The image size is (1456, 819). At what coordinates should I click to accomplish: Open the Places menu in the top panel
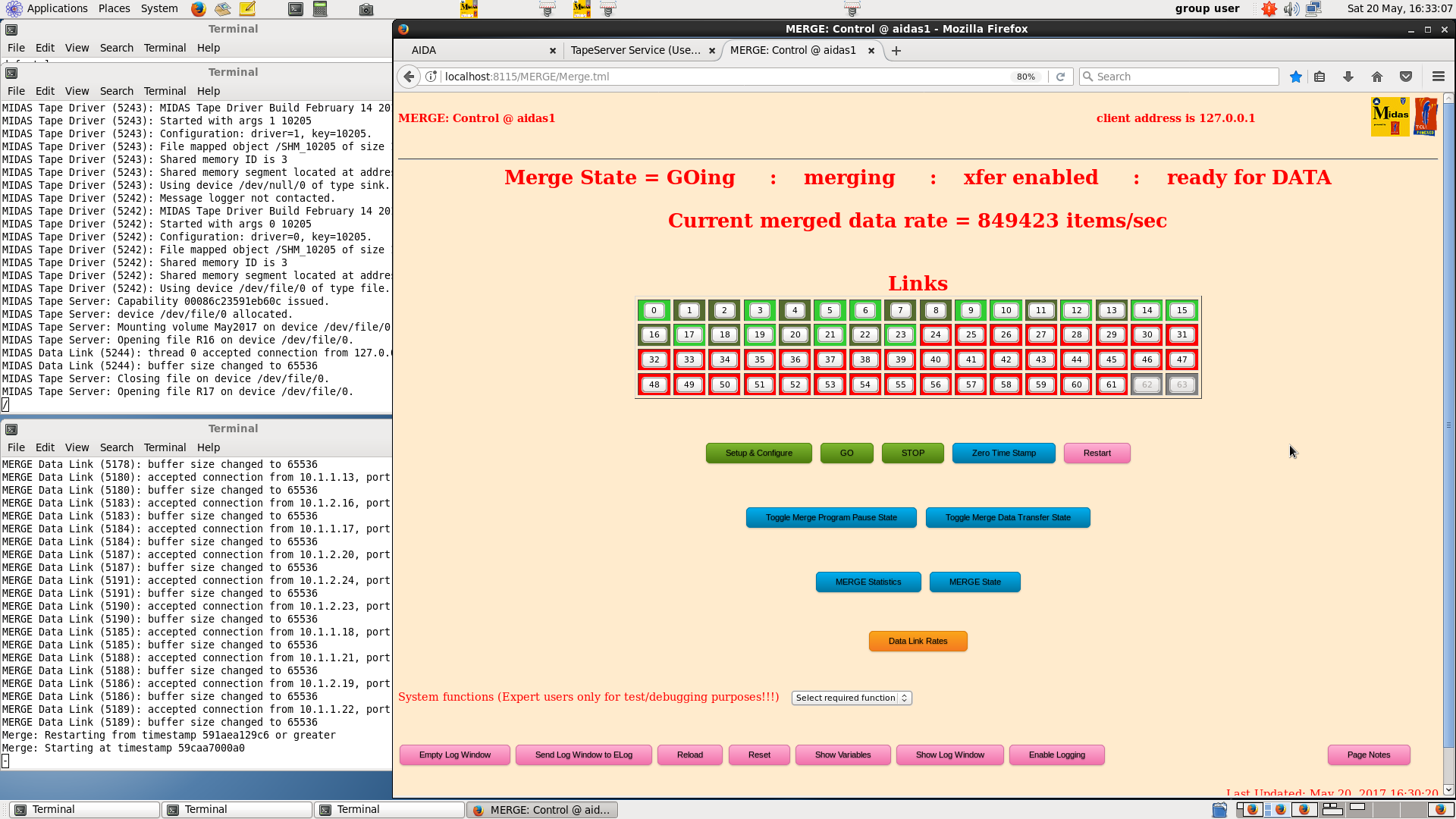tap(114, 8)
